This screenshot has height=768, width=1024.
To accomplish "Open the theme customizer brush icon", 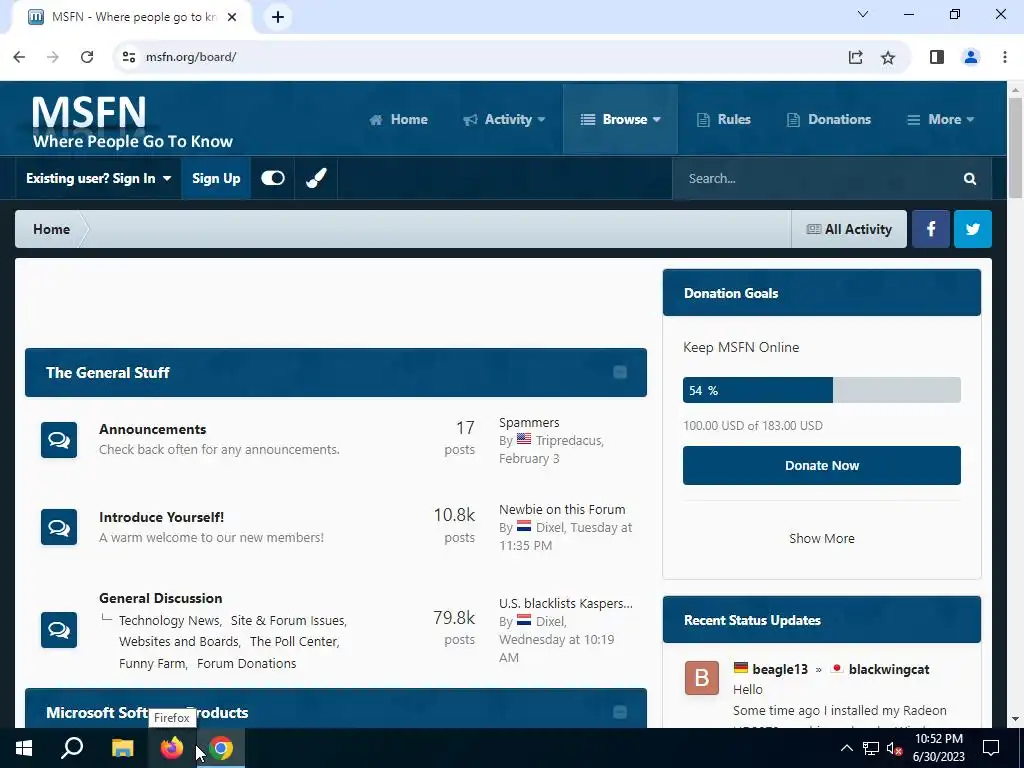I will click(x=317, y=178).
